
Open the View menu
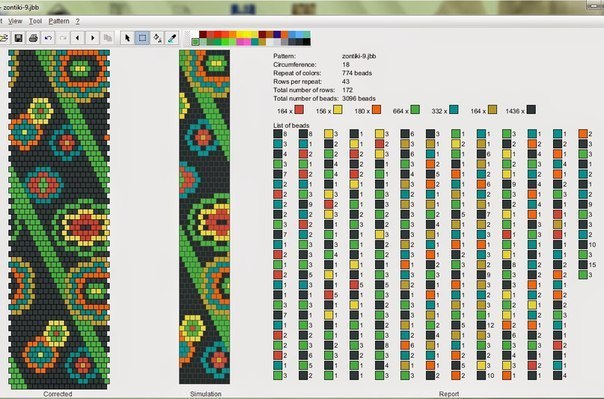pyautogui.click(x=15, y=21)
